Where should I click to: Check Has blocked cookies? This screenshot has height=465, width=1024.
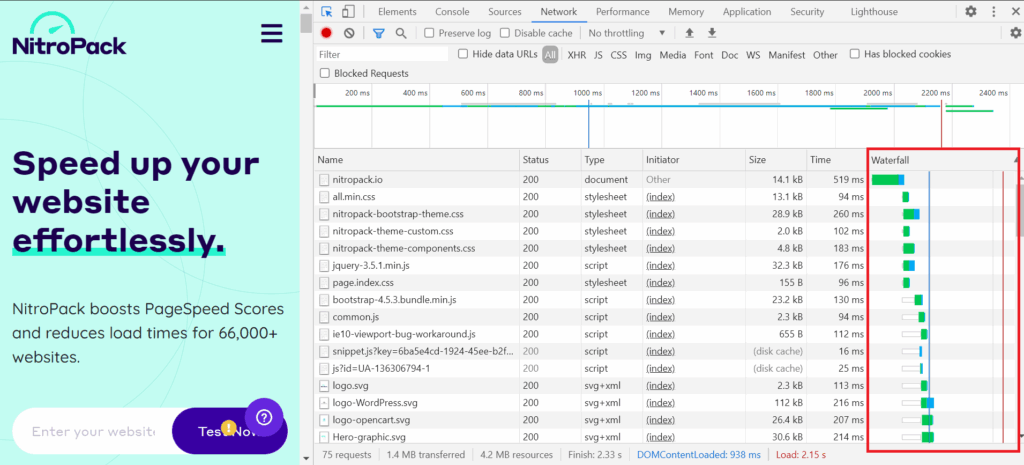[855, 54]
